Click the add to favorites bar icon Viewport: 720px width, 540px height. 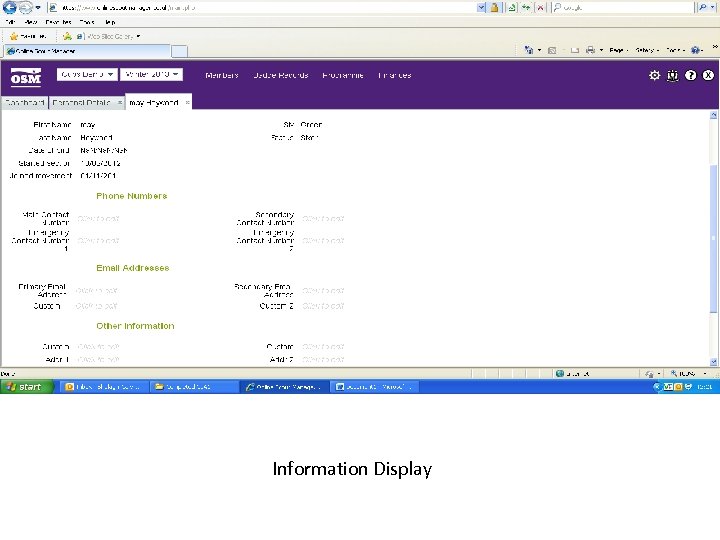[x=67, y=36]
